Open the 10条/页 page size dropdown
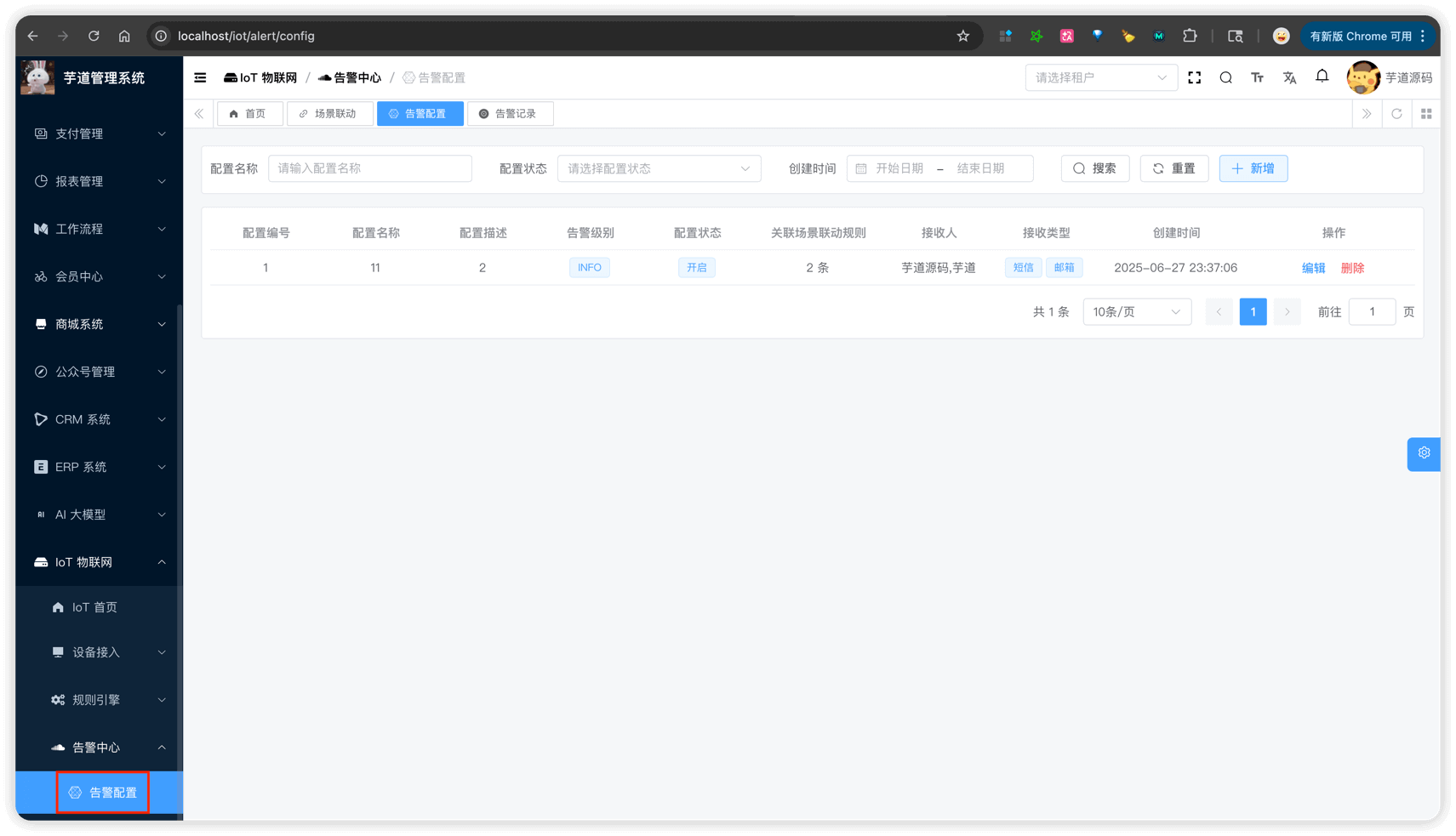The height and width of the screenshot is (836, 1456). pyautogui.click(x=1137, y=311)
